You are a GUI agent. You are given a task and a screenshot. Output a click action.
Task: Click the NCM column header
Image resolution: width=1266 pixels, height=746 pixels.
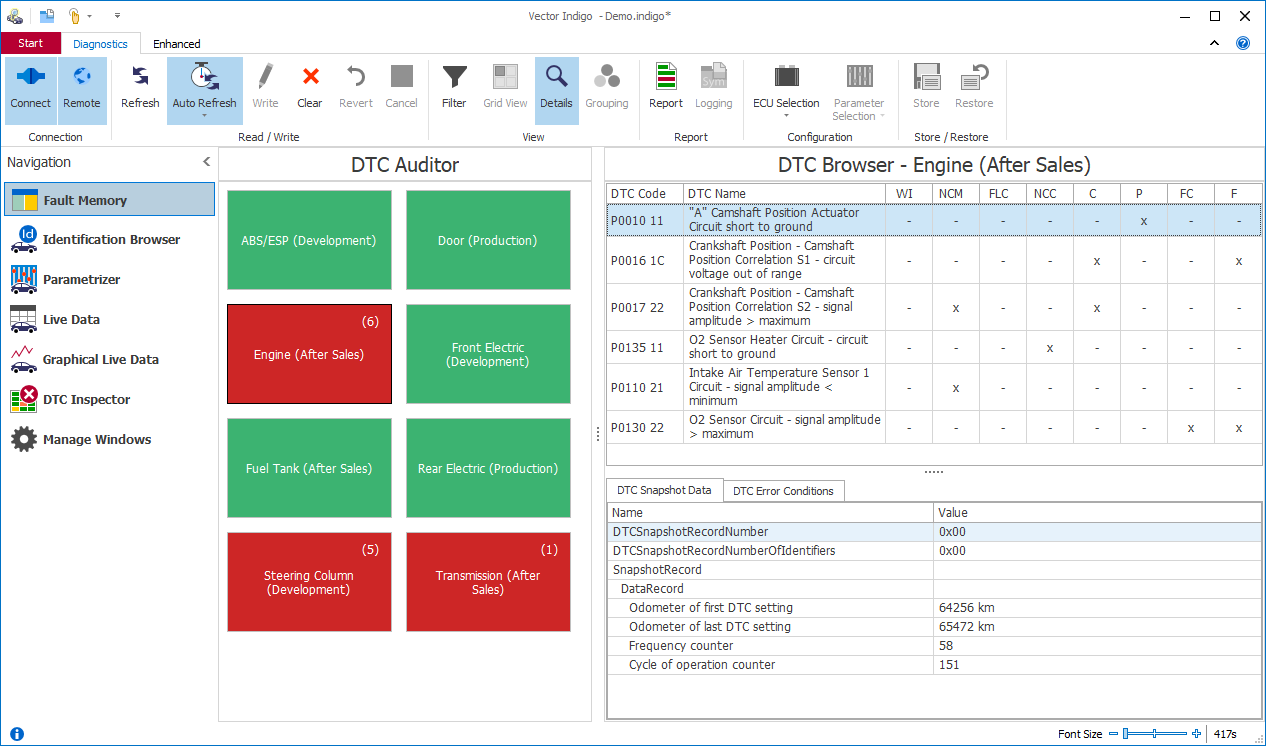[956, 193]
